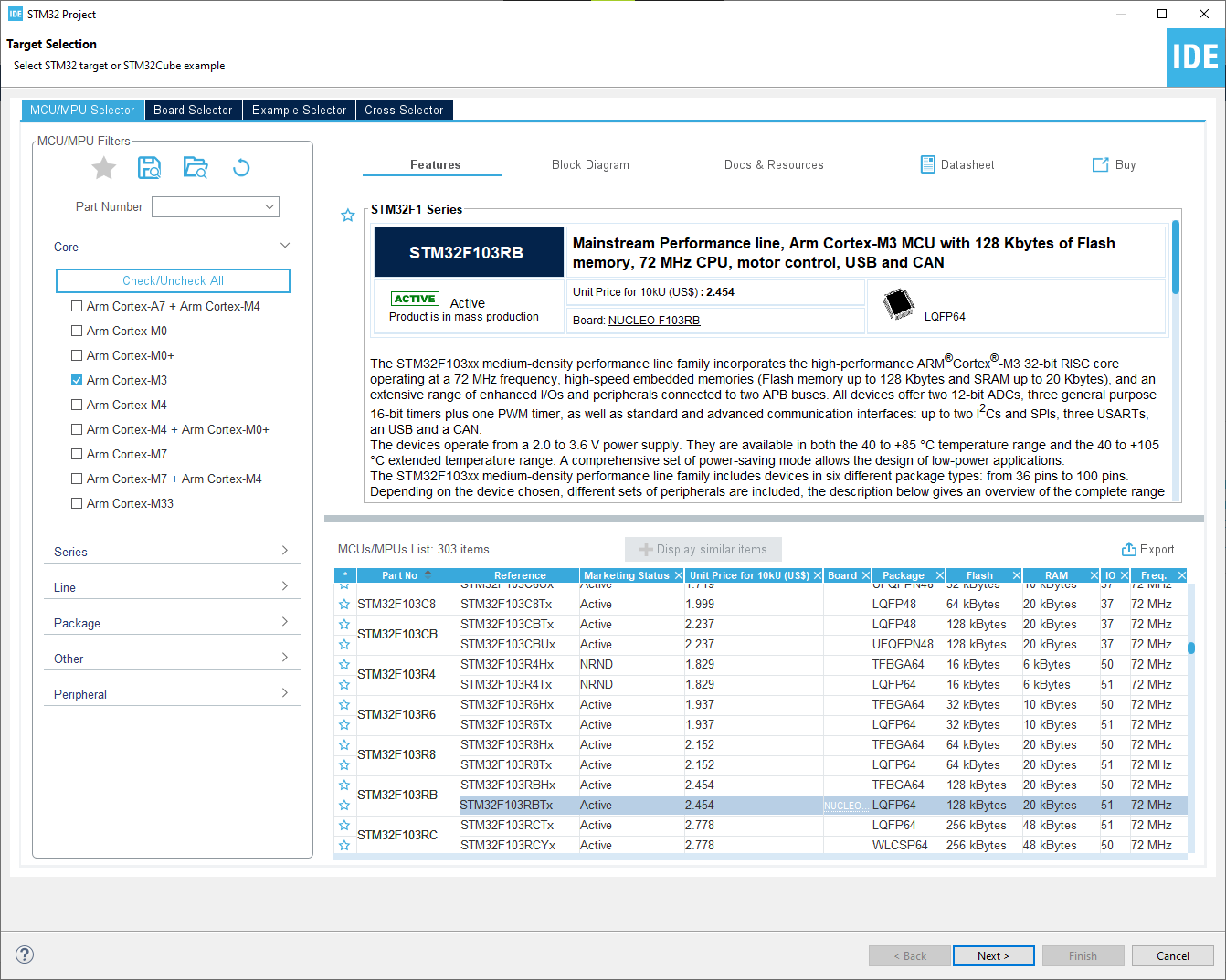
Task: Open the Datasheet document icon
Action: 928,164
